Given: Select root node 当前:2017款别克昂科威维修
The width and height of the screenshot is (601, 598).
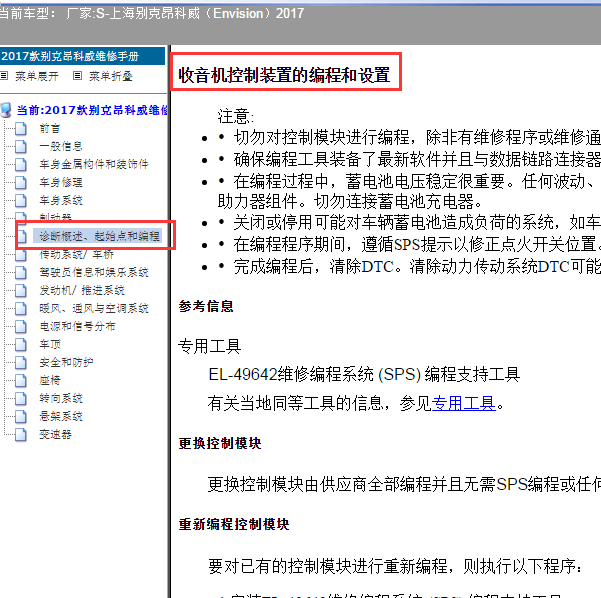Looking at the screenshot, I should 92,110.
